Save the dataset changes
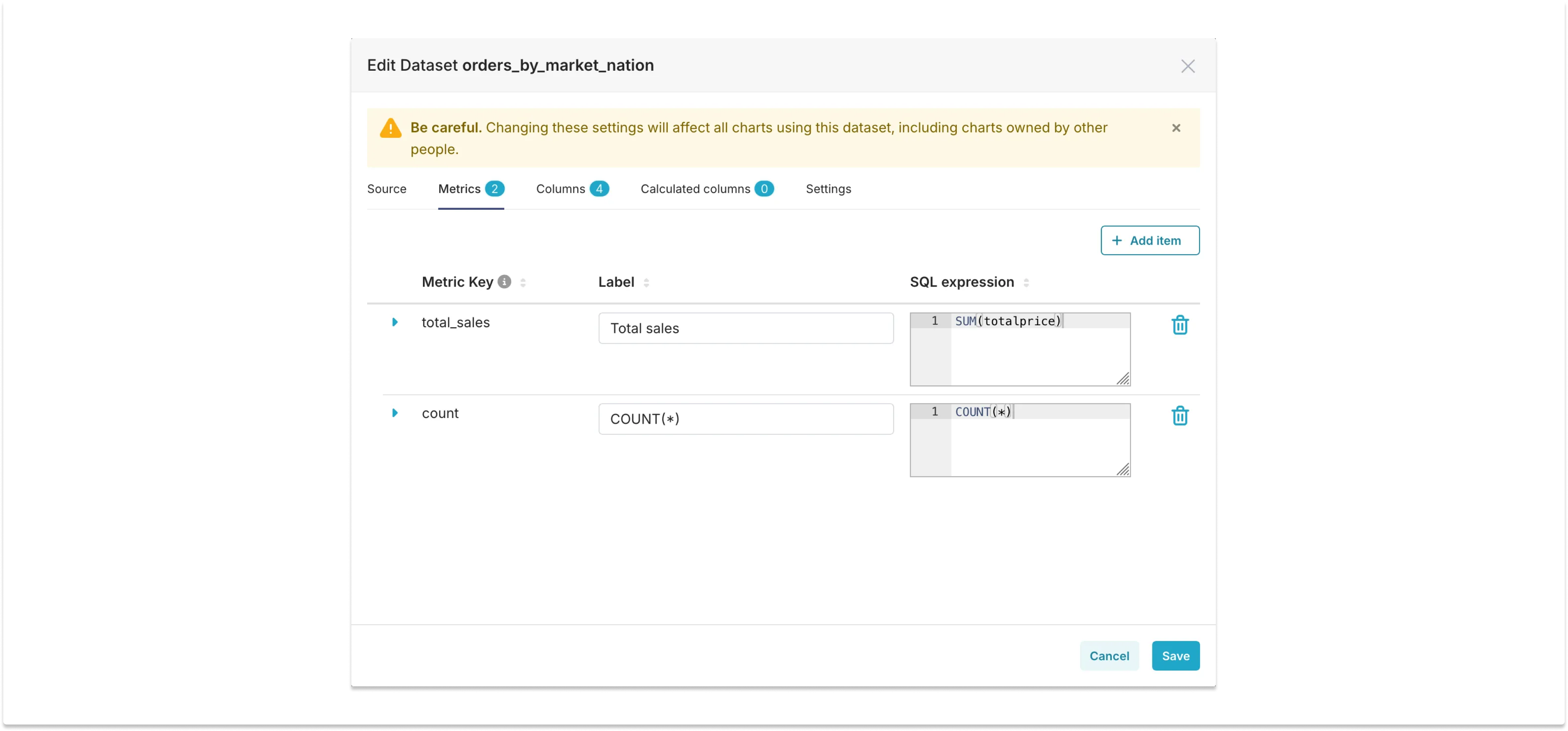 point(1175,655)
